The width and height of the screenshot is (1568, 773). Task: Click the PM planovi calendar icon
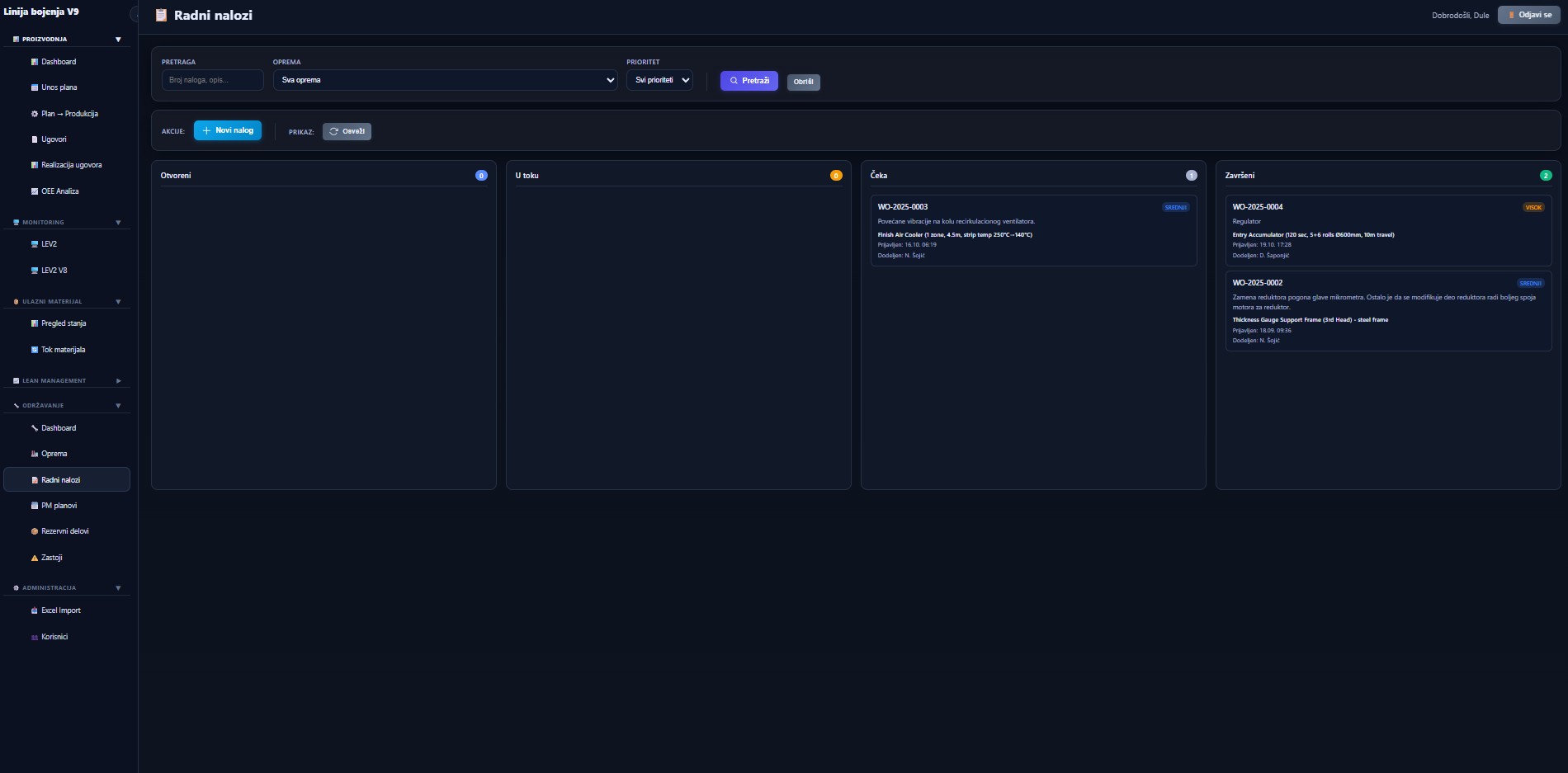[x=35, y=506]
